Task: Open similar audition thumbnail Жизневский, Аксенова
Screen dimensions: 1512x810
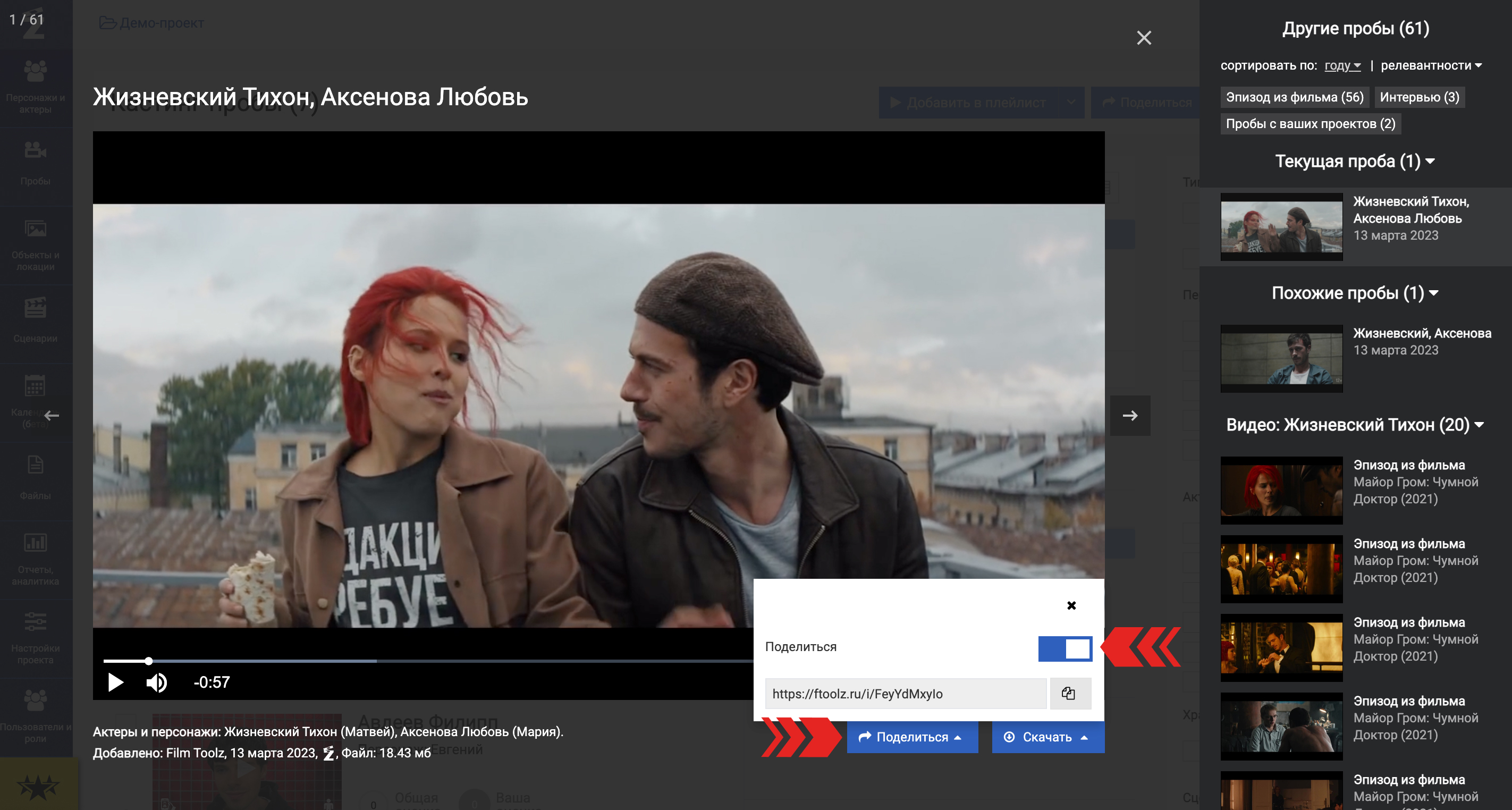Action: 1281,359
